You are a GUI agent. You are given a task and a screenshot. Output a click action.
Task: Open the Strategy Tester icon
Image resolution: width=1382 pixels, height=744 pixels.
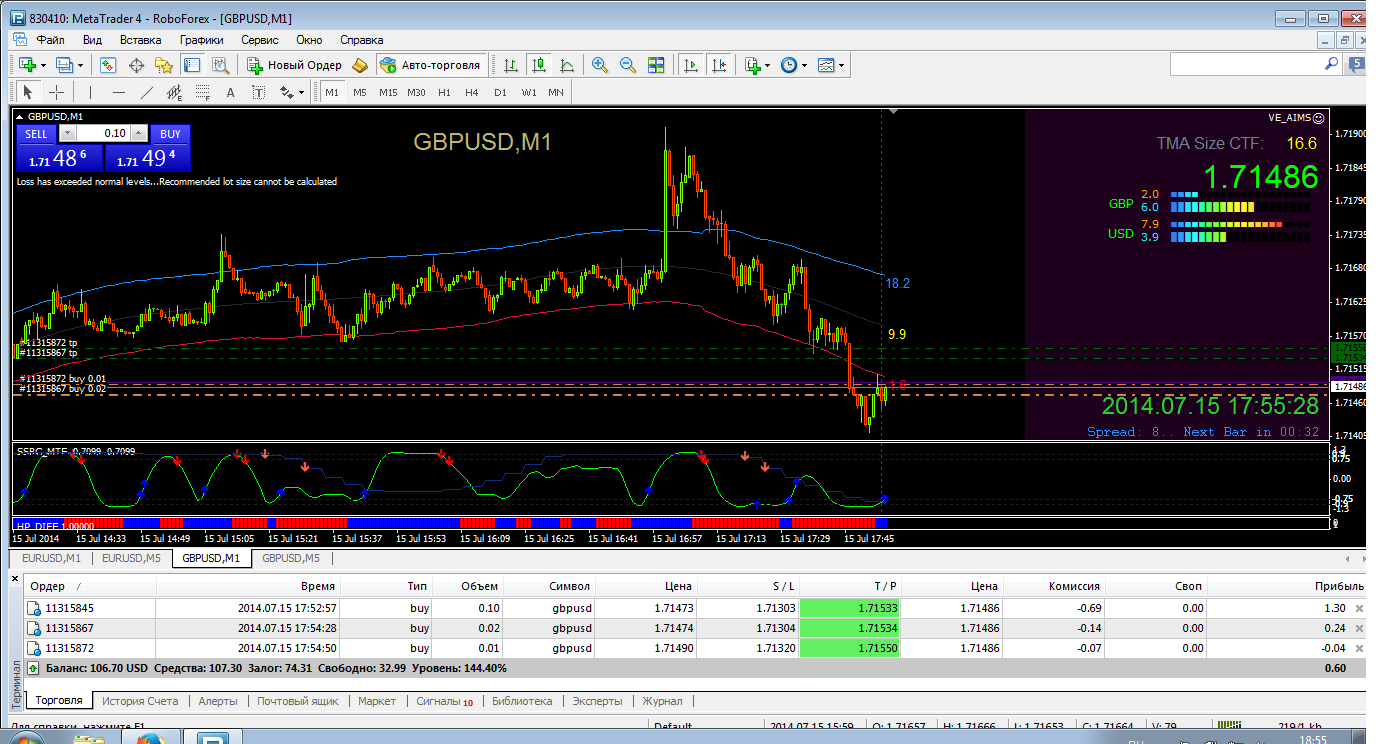click(x=220, y=65)
